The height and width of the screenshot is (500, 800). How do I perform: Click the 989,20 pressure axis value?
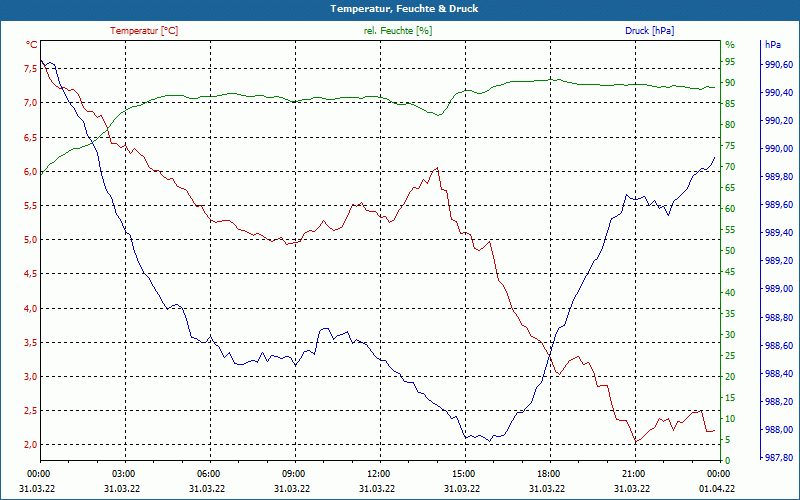click(779, 261)
